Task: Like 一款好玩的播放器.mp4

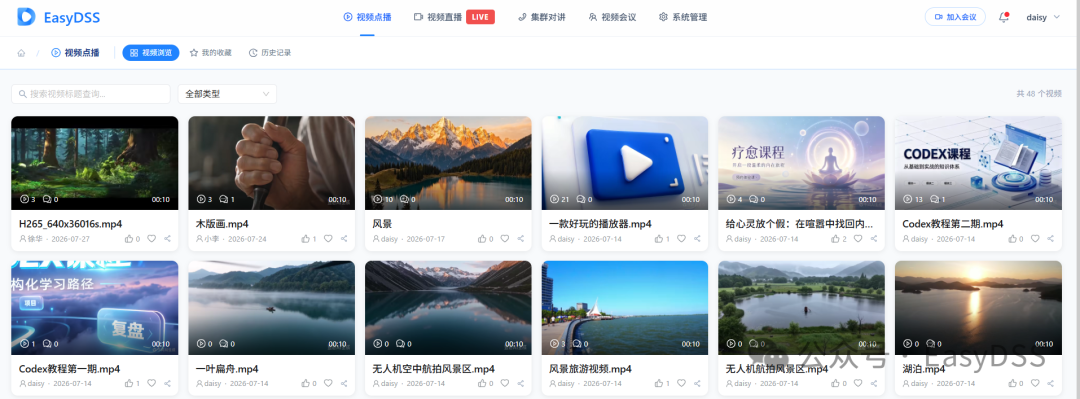Action: (x=659, y=238)
